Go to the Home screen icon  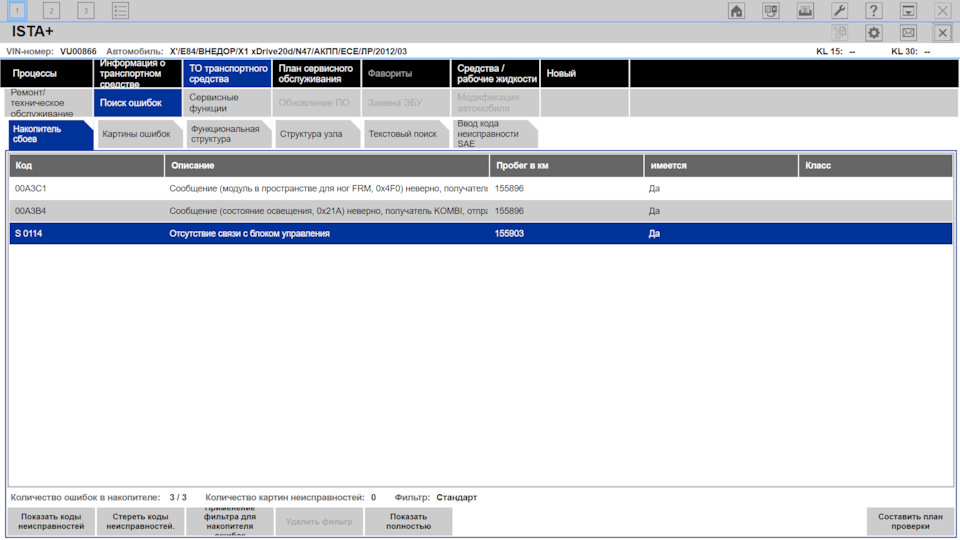(x=737, y=10)
